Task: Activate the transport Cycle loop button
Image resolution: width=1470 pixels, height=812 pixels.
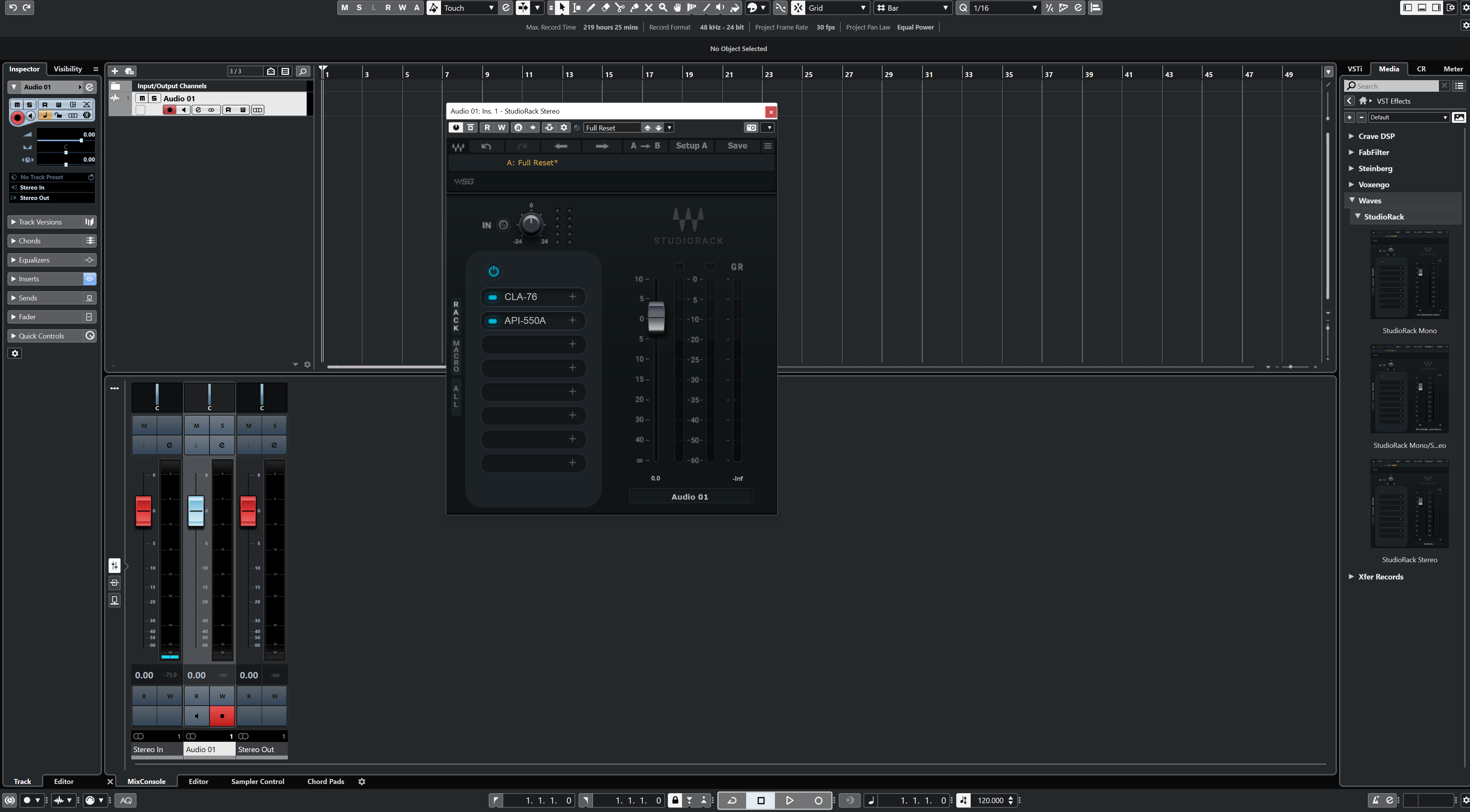Action: [732, 800]
